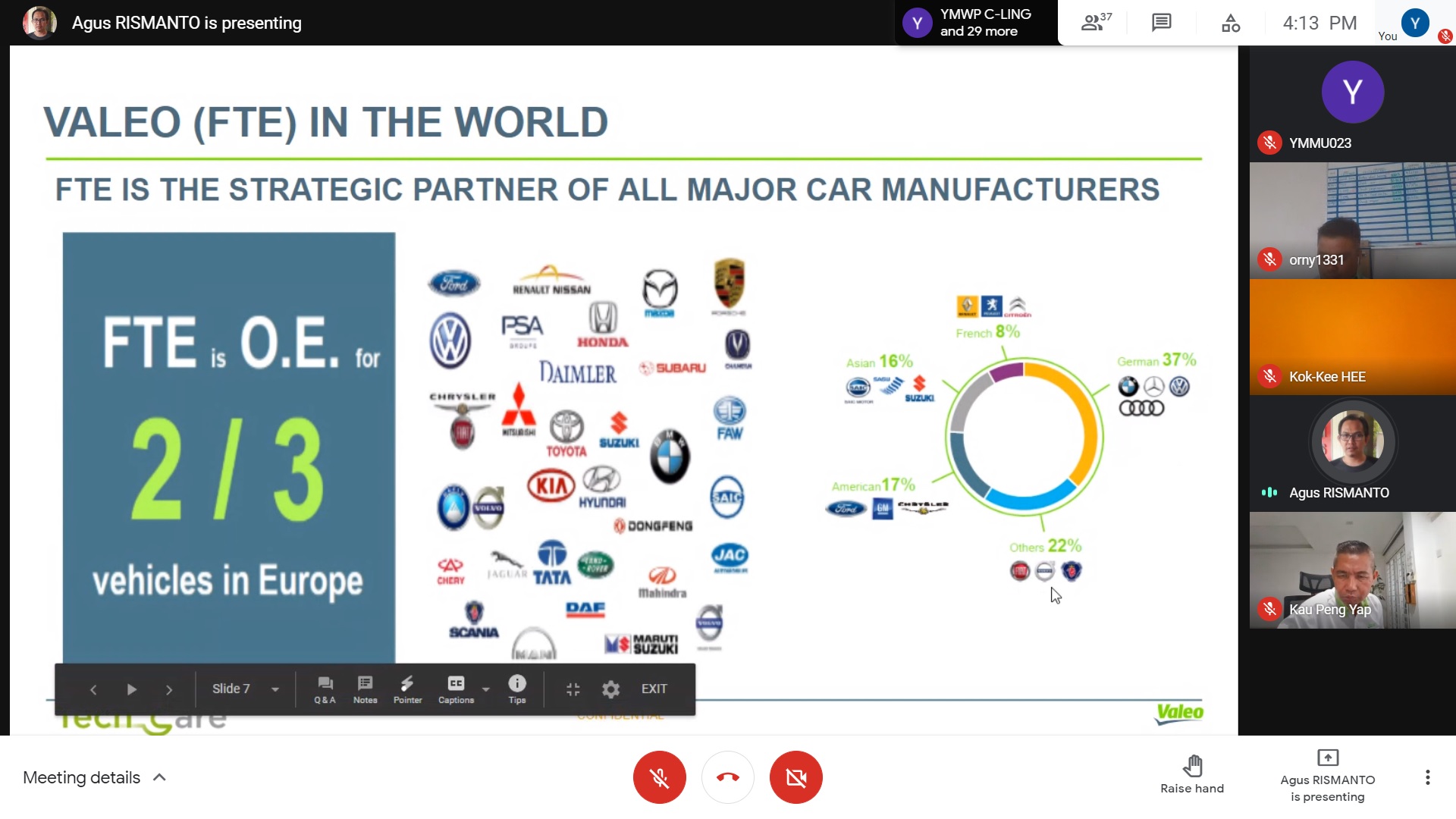This screenshot has width=1456, height=819.
Task: Toggle Captions in slideshow toolbar
Action: pyautogui.click(x=456, y=689)
